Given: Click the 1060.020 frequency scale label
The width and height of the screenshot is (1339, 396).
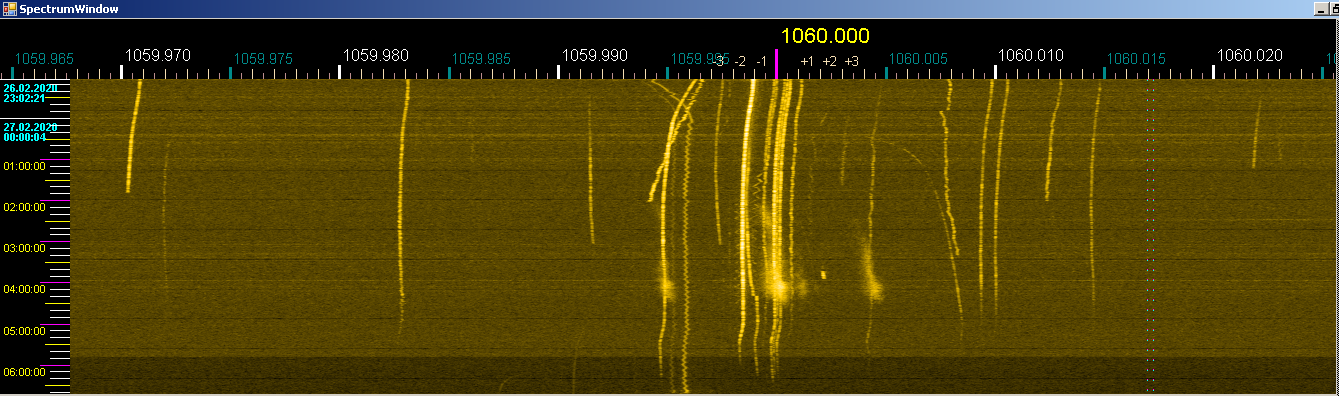Looking at the screenshot, I should pyautogui.click(x=1249, y=55).
